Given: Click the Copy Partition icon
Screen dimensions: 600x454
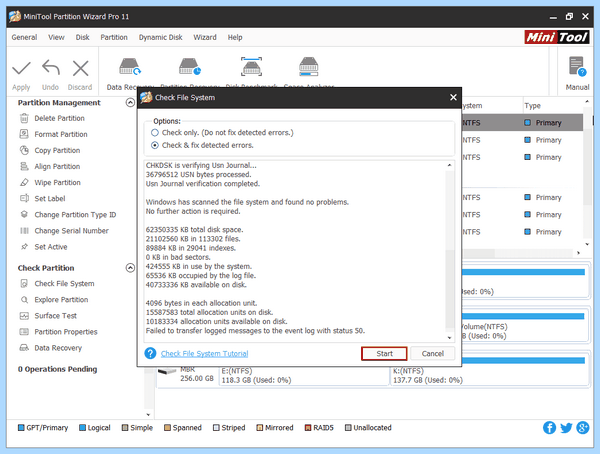Looking at the screenshot, I should (x=24, y=150).
